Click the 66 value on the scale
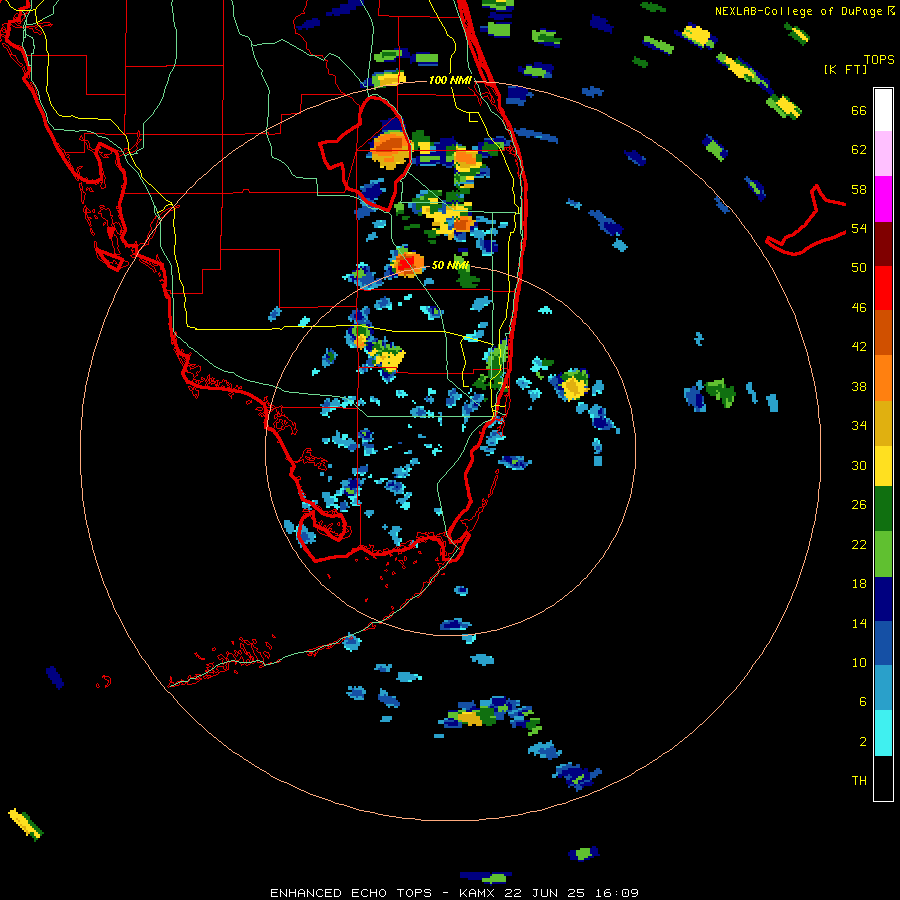The width and height of the screenshot is (900, 900). [859, 110]
